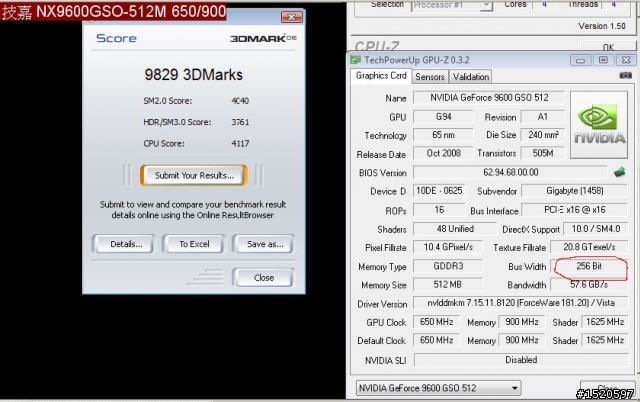Click Pixel Fillrate value 10.4 GPixel/s
The height and width of the screenshot is (402, 640).
pos(448,247)
